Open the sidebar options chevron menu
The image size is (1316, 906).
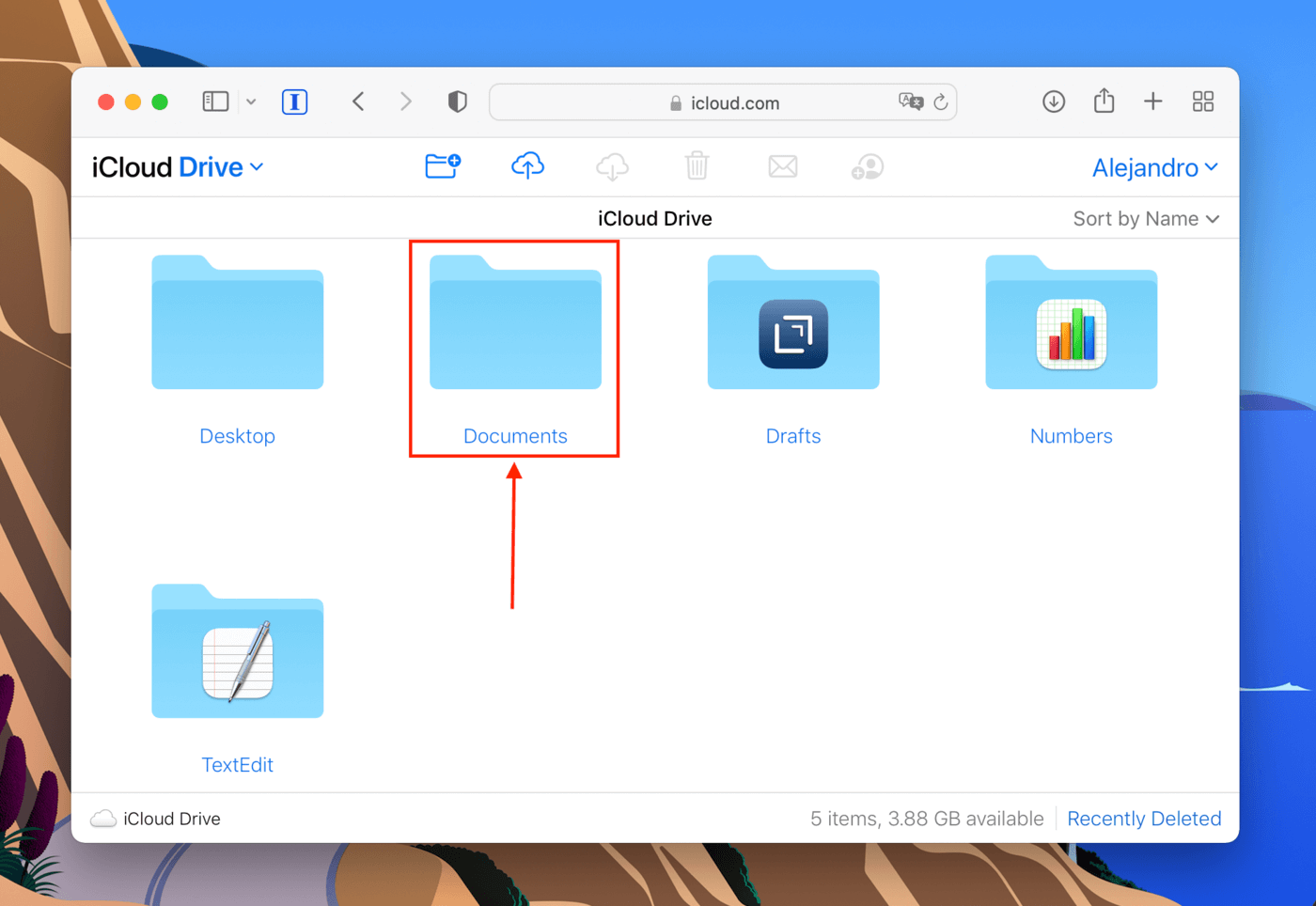(251, 102)
